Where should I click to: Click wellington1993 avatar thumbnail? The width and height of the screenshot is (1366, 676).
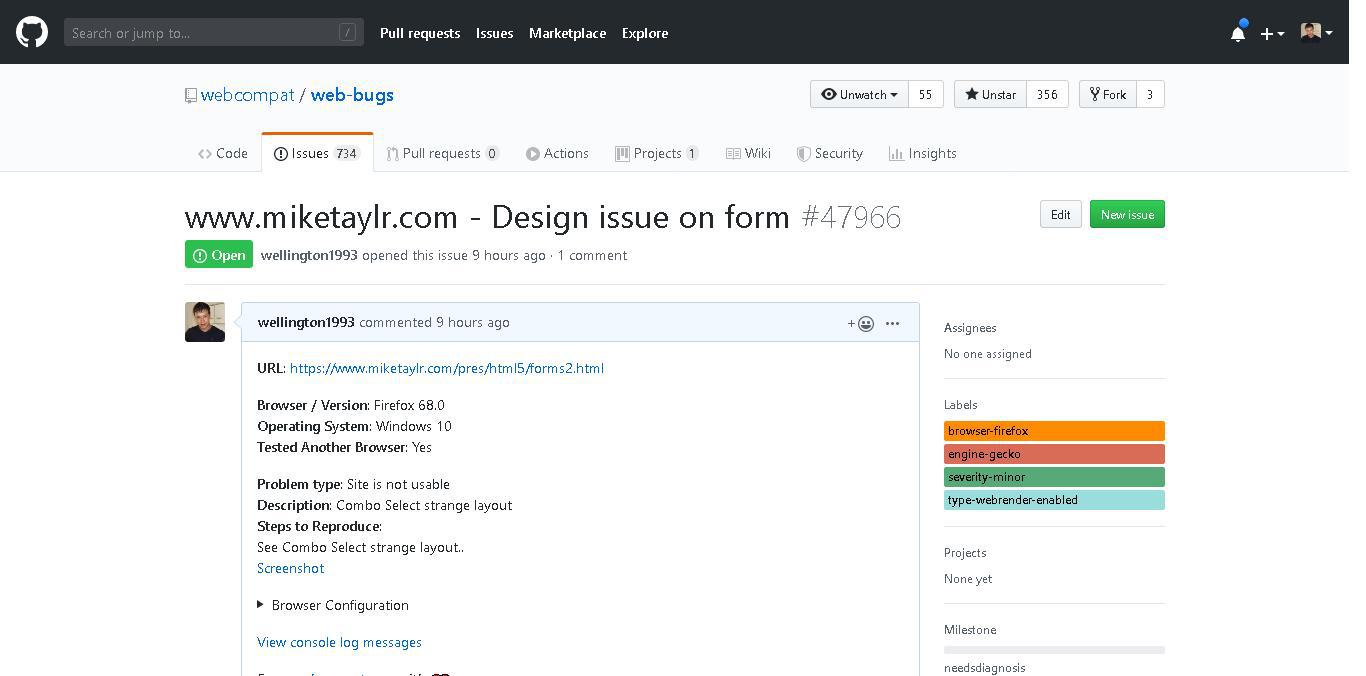tap(205, 322)
